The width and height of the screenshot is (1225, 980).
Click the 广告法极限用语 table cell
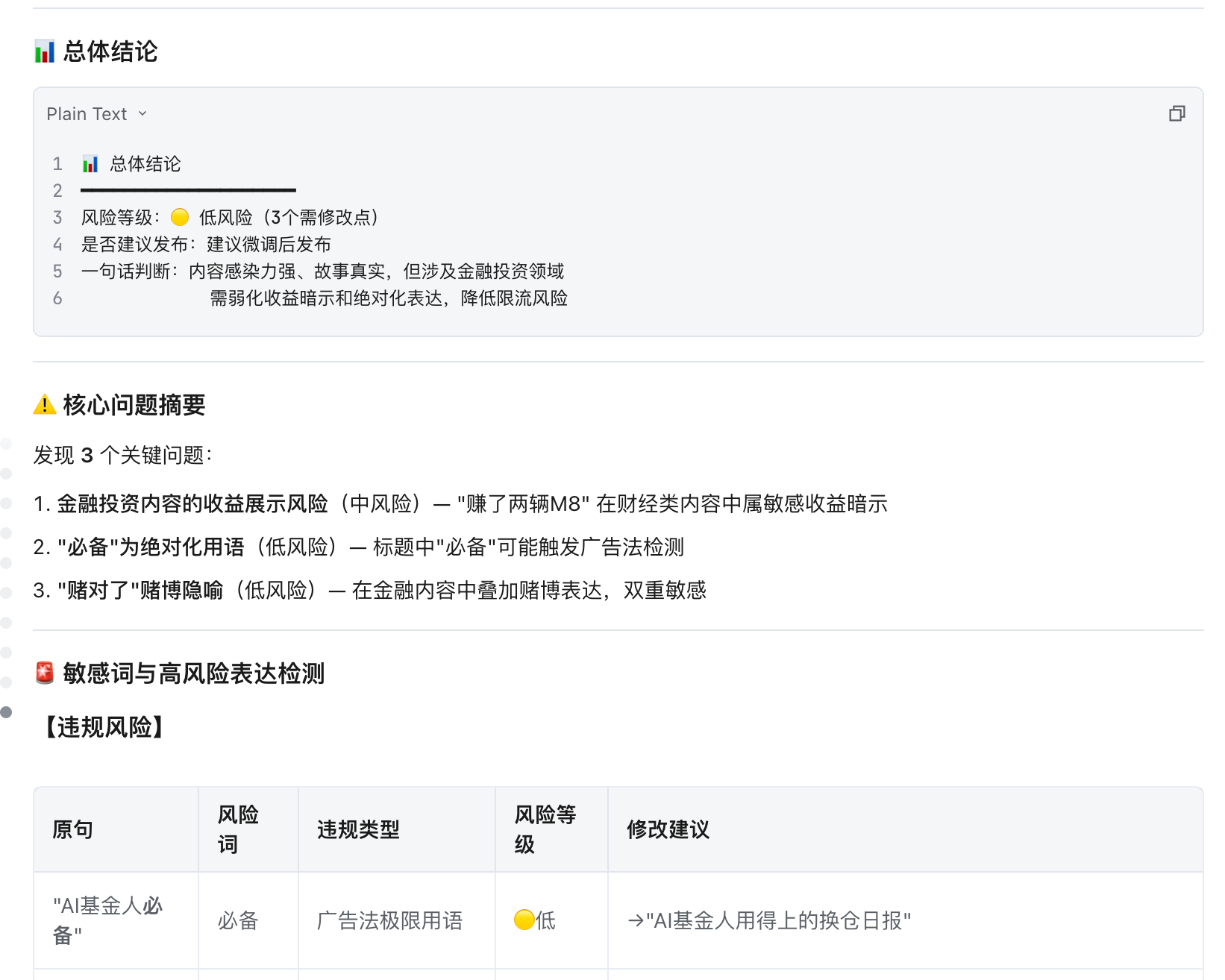(390, 920)
